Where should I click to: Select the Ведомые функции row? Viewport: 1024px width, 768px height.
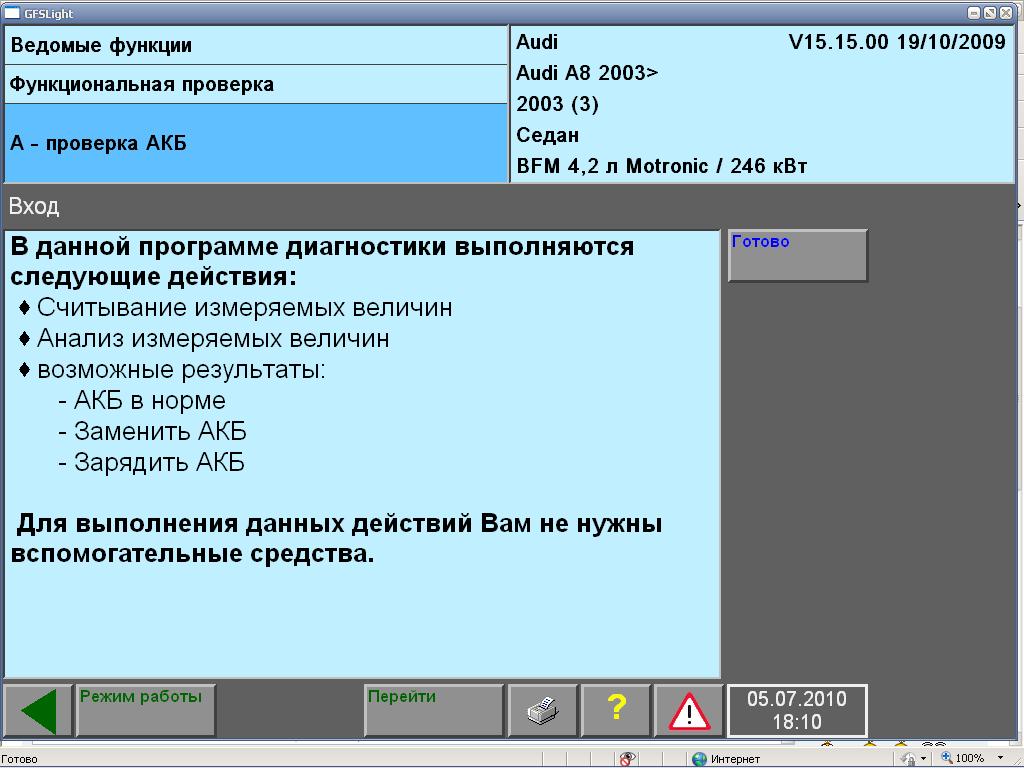click(x=256, y=45)
